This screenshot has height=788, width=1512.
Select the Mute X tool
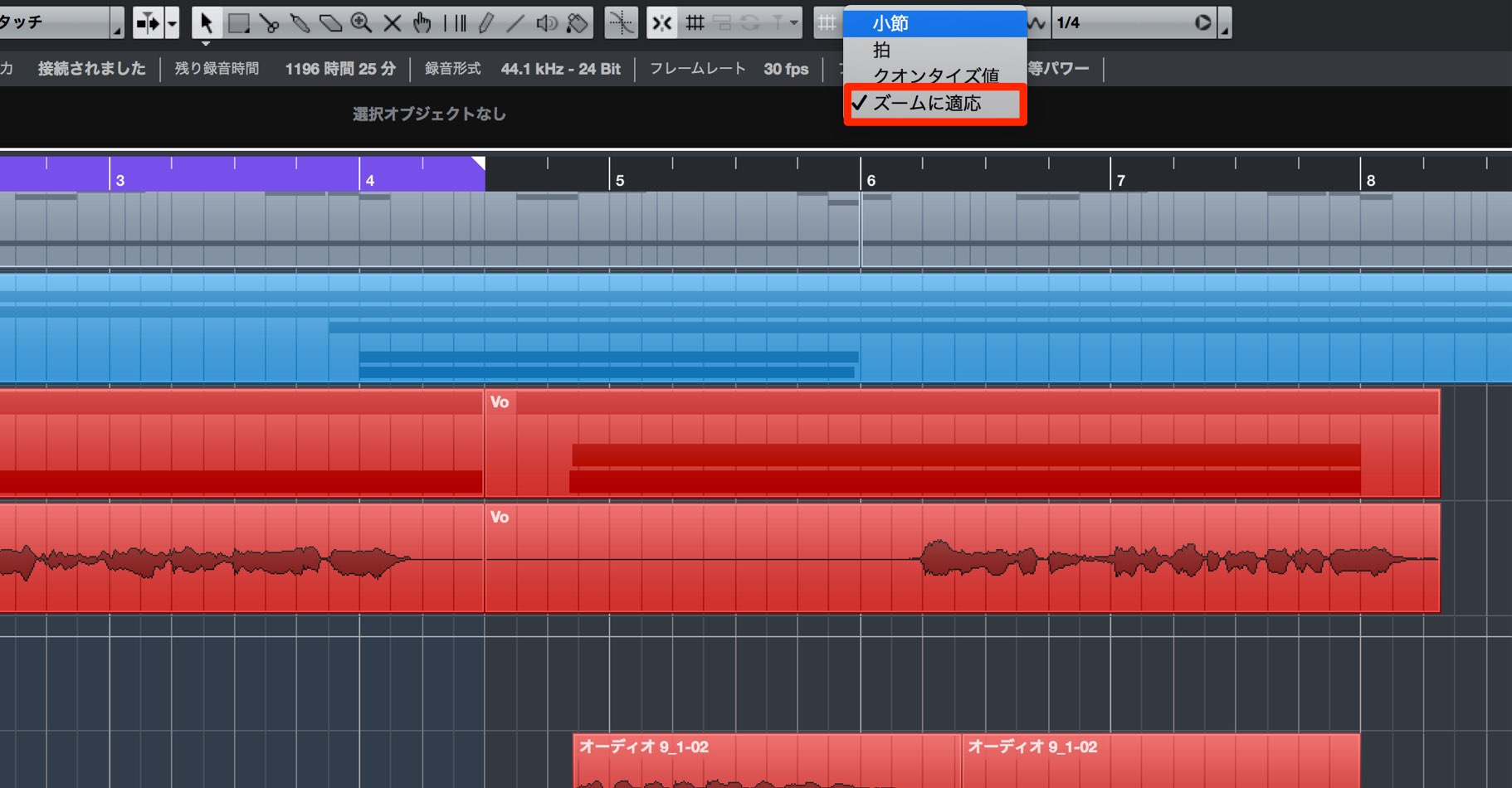click(392, 23)
